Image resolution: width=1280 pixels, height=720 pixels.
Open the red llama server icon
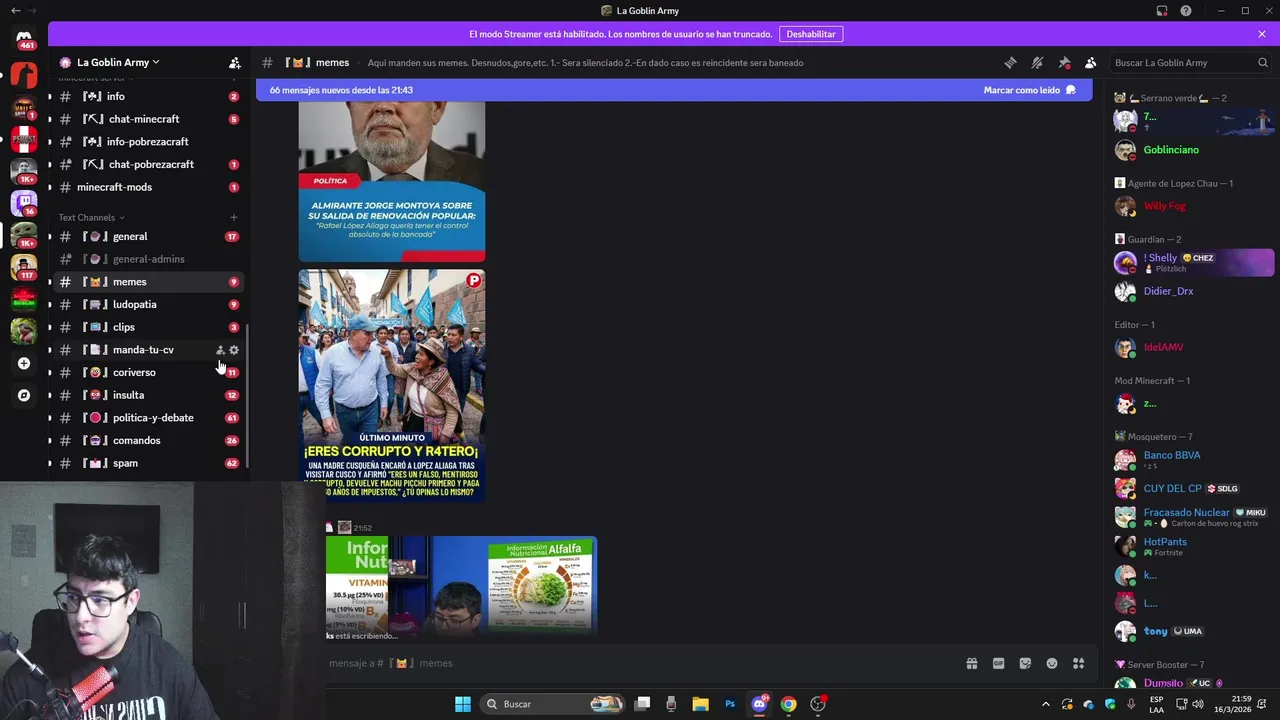24,75
